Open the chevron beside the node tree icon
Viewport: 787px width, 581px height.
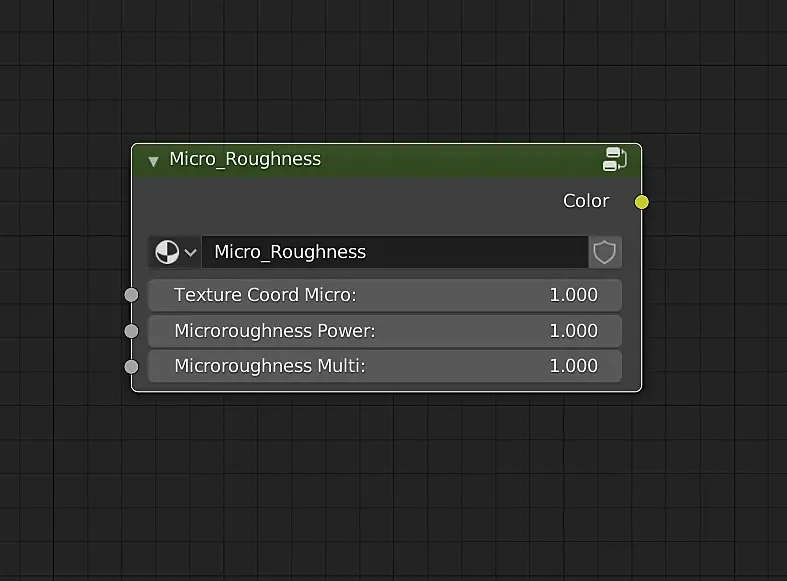(x=190, y=252)
